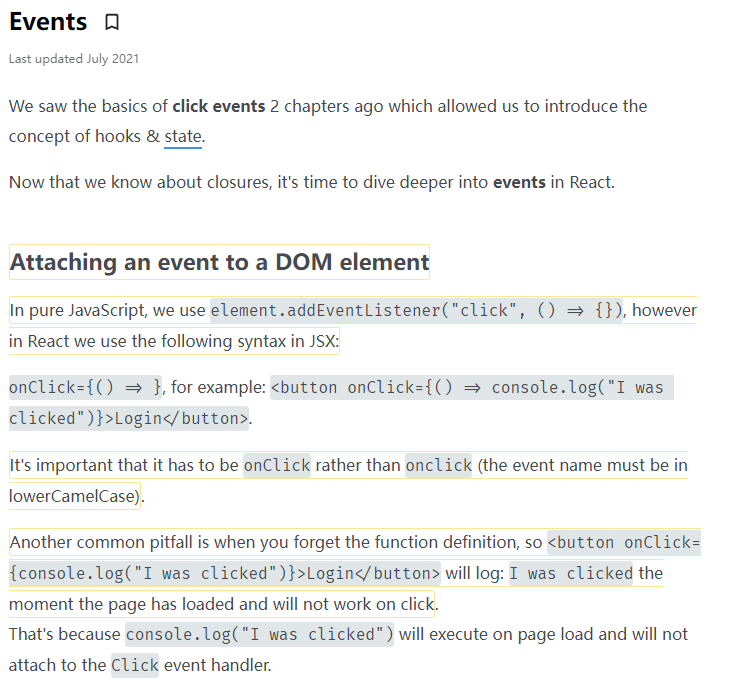Screen dimensions: 739x687
Task: Open the underlined "state" link
Action: coord(183,135)
